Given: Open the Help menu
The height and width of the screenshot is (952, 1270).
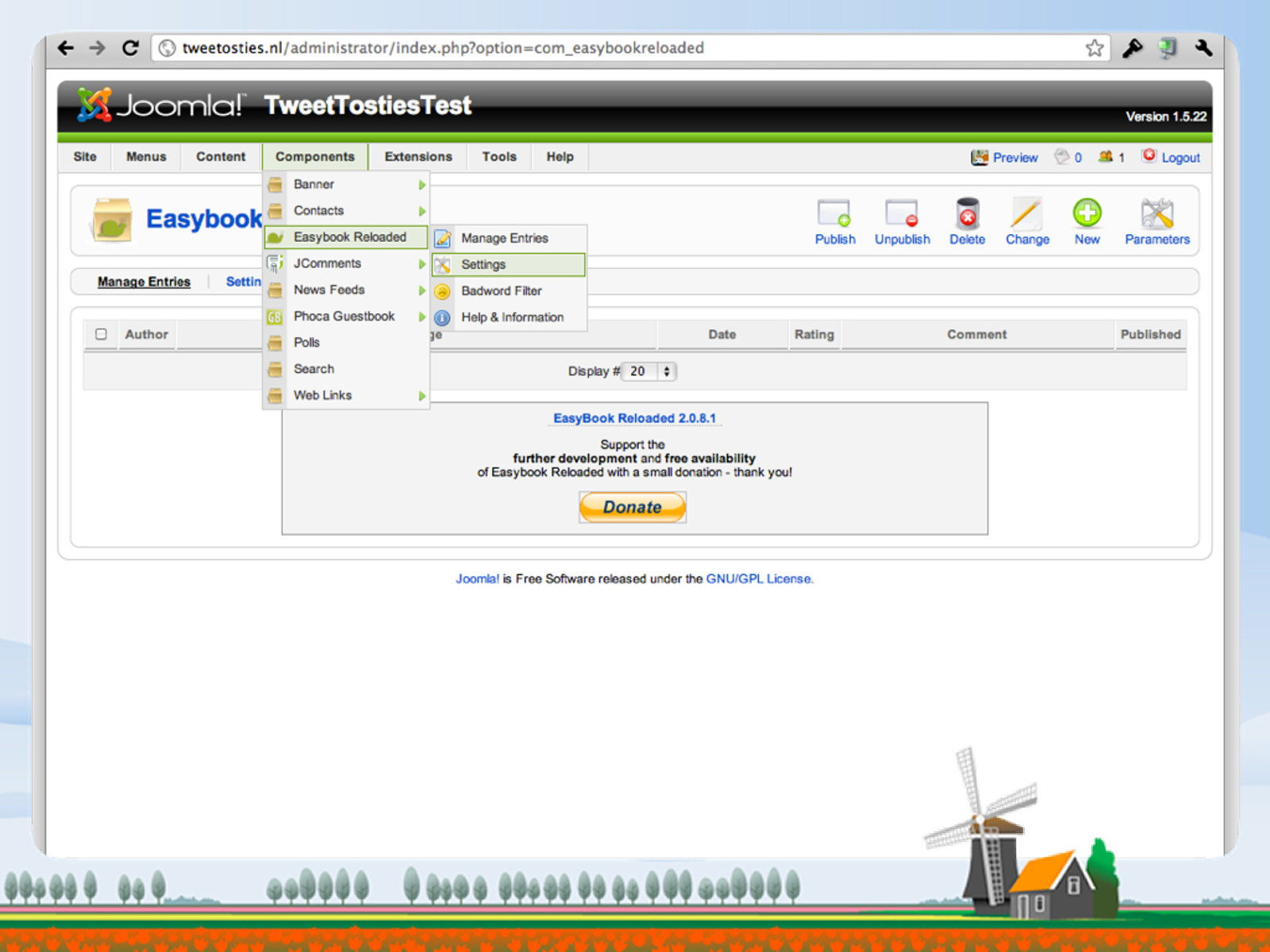Looking at the screenshot, I should coord(560,157).
